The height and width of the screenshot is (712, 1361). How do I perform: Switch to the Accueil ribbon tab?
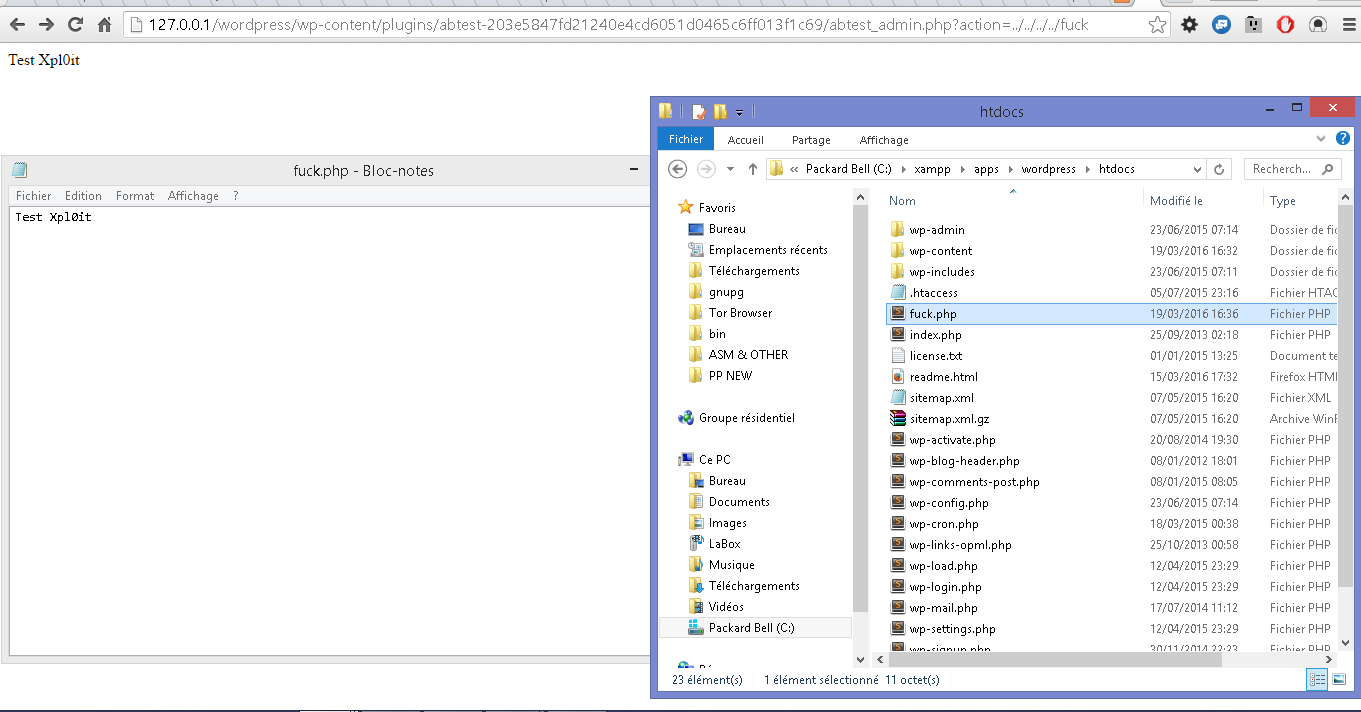[x=746, y=140]
